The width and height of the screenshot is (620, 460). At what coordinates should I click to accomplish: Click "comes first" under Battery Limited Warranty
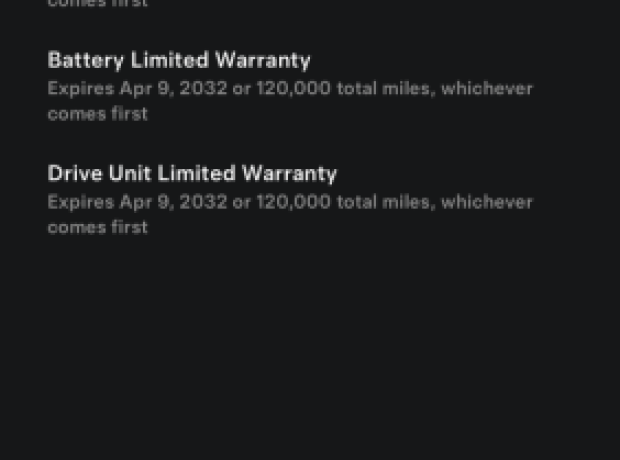click(x=97, y=114)
